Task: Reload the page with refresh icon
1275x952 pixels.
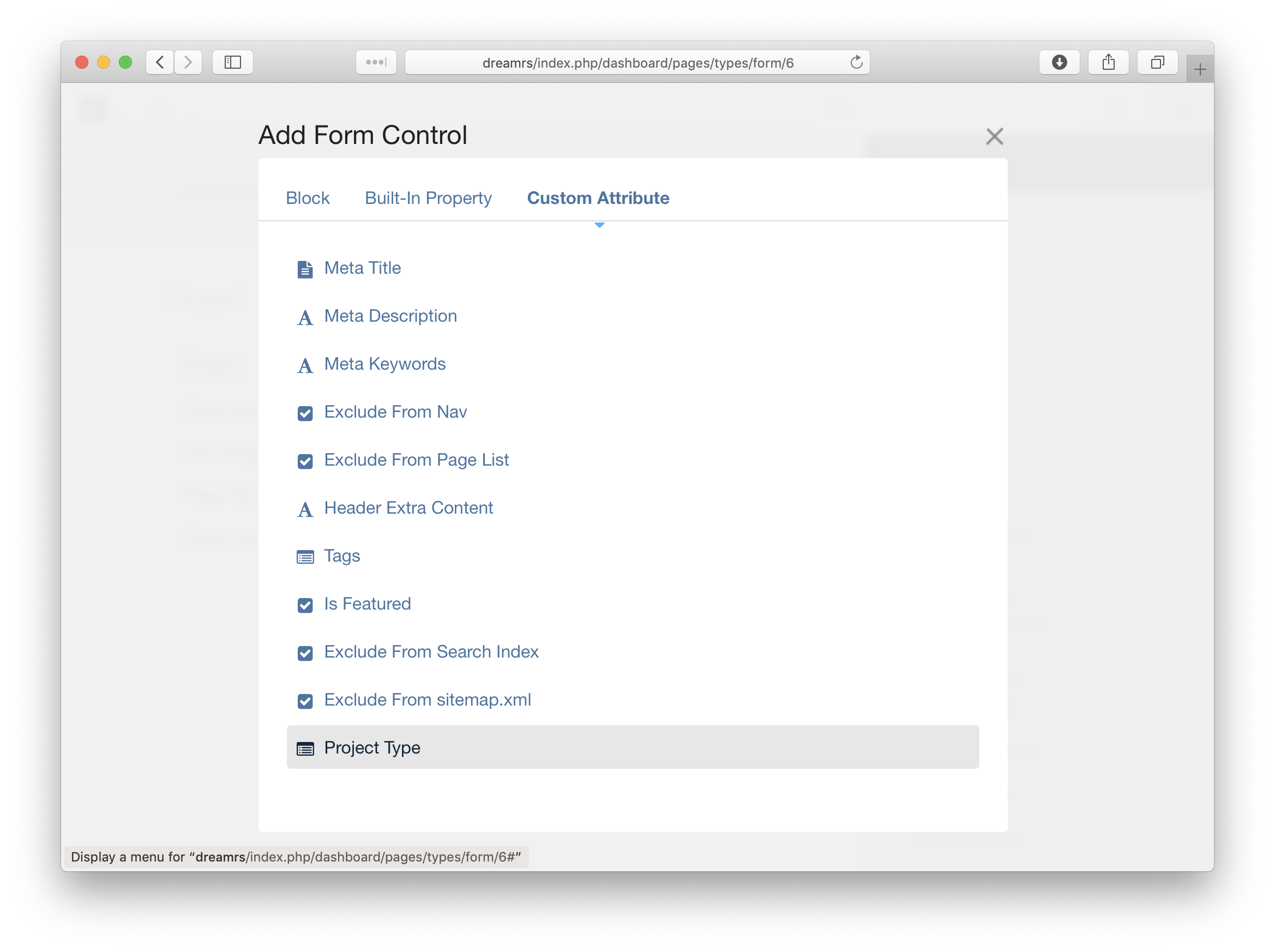Action: tap(856, 62)
